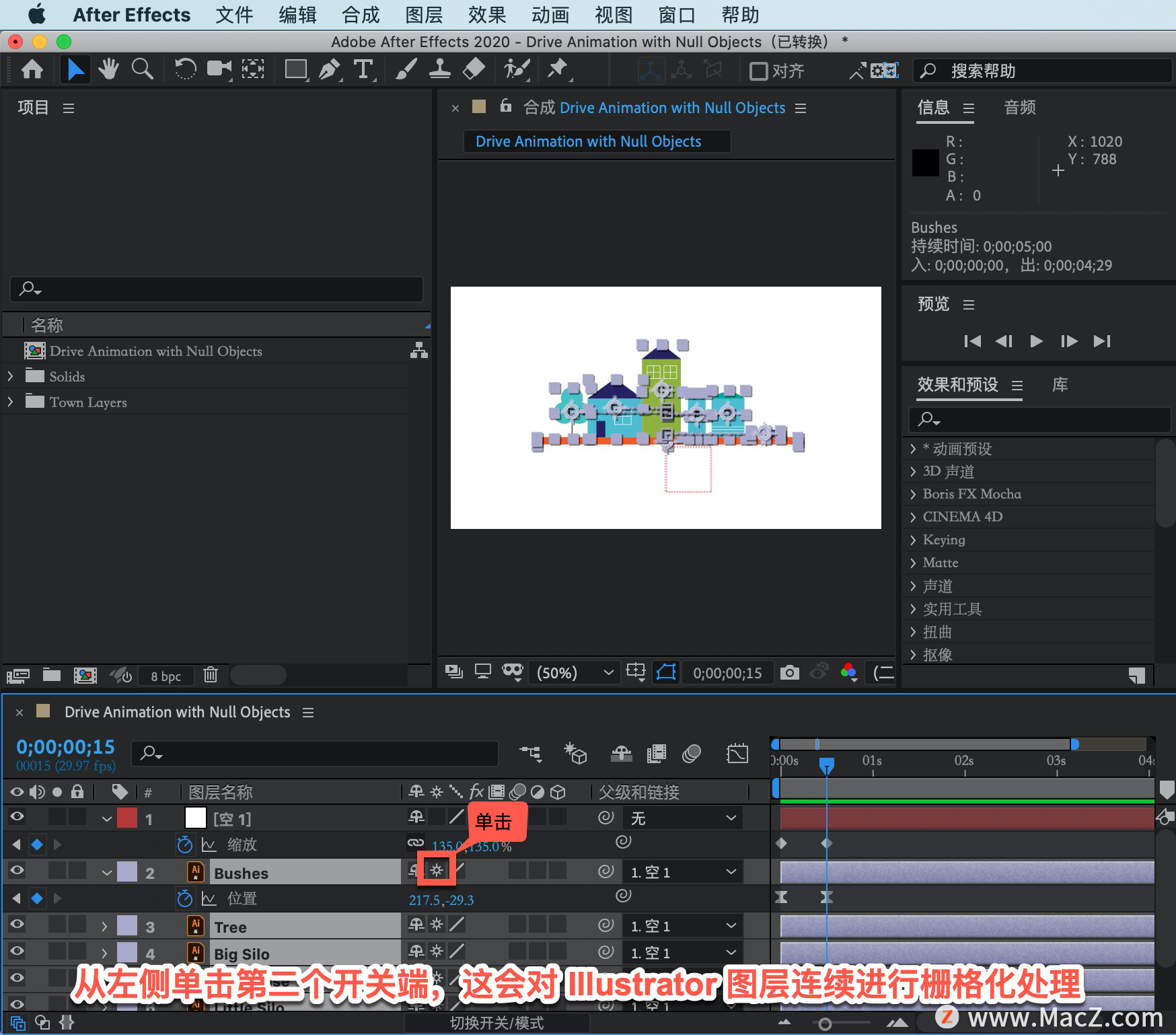The height and width of the screenshot is (1035, 1176).
Task: Select the Hand tool
Action: click(x=108, y=69)
